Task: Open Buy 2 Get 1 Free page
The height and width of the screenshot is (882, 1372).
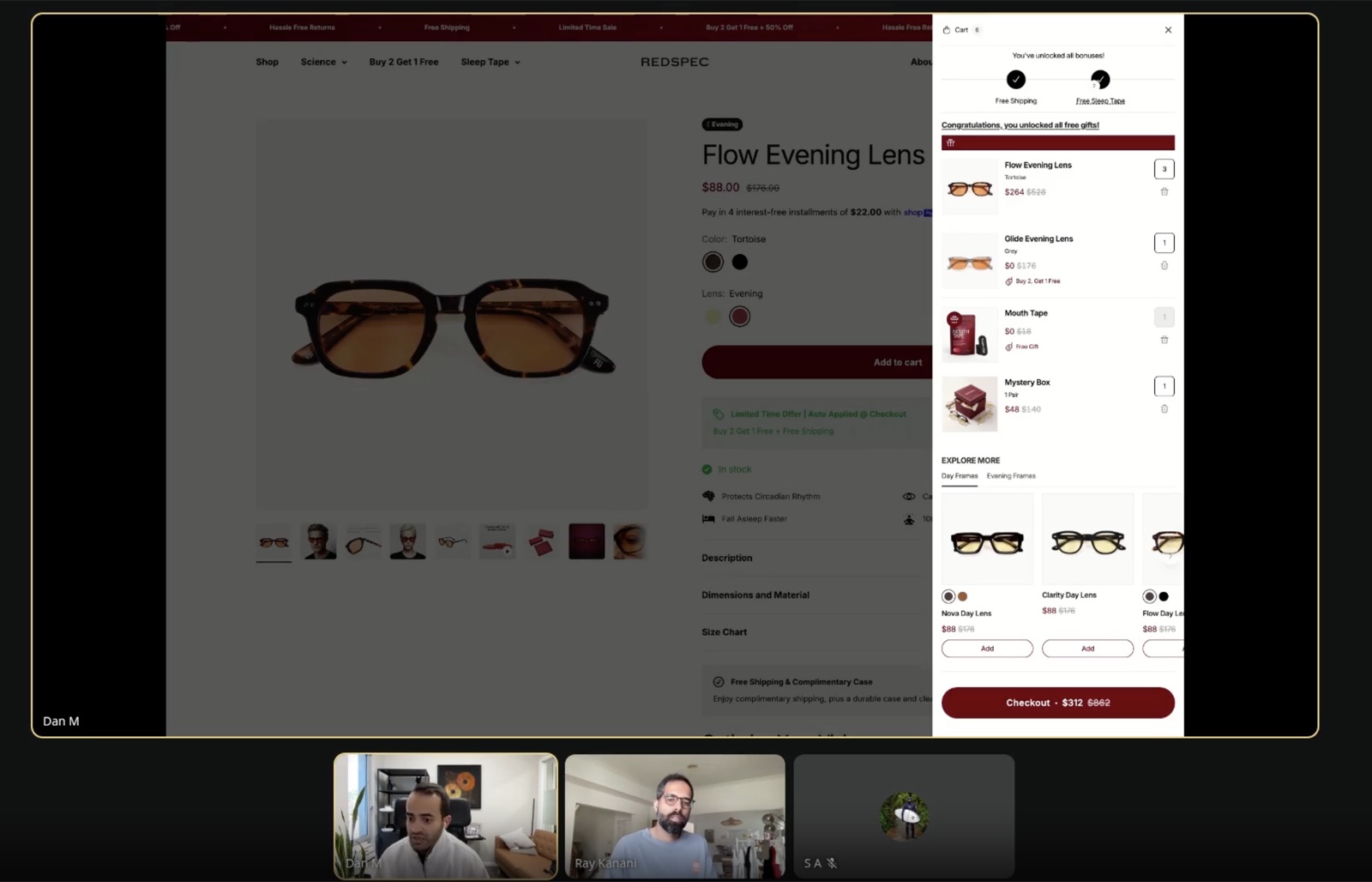Action: pos(404,62)
